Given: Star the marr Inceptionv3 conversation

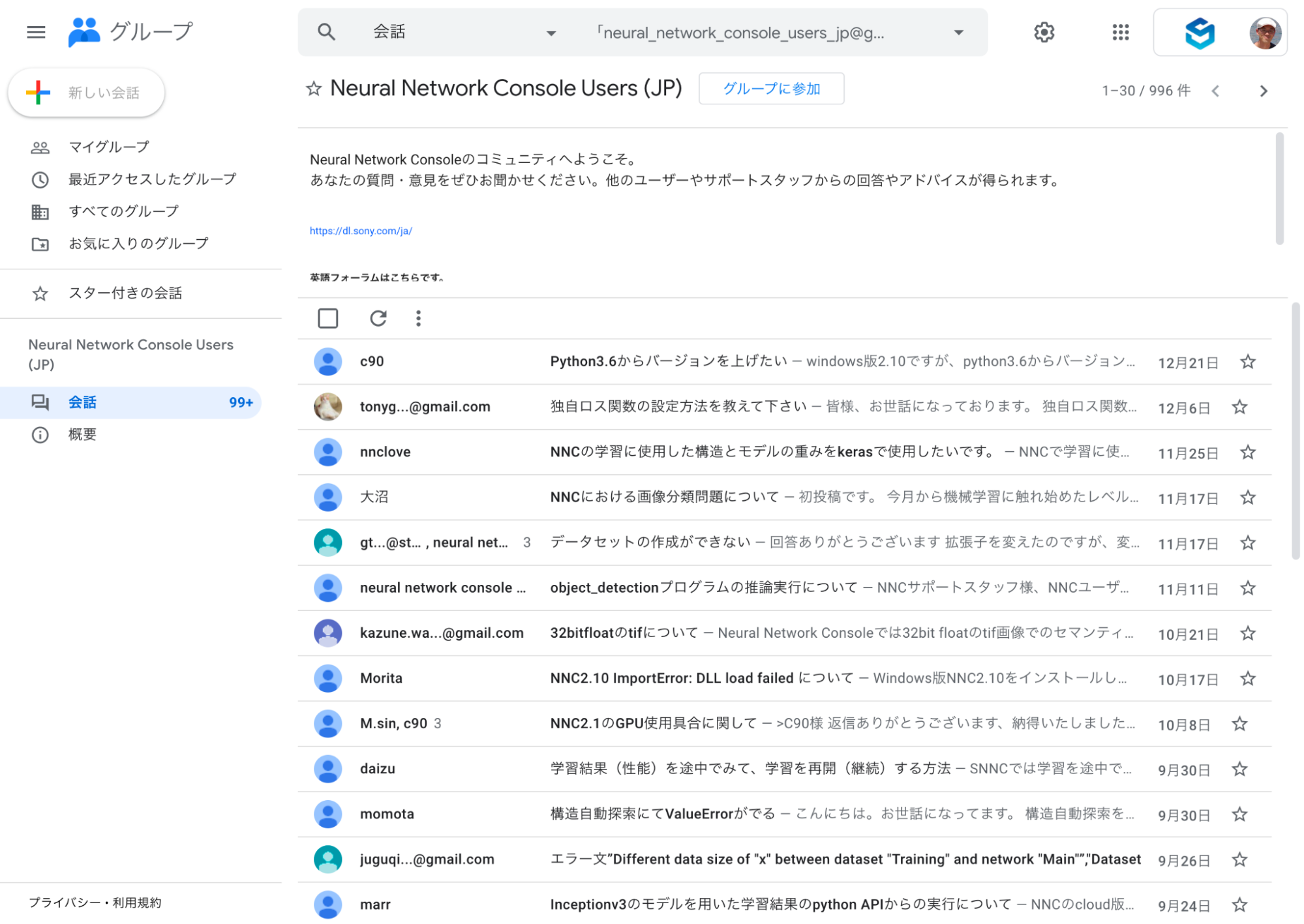Looking at the screenshot, I should [x=1239, y=905].
